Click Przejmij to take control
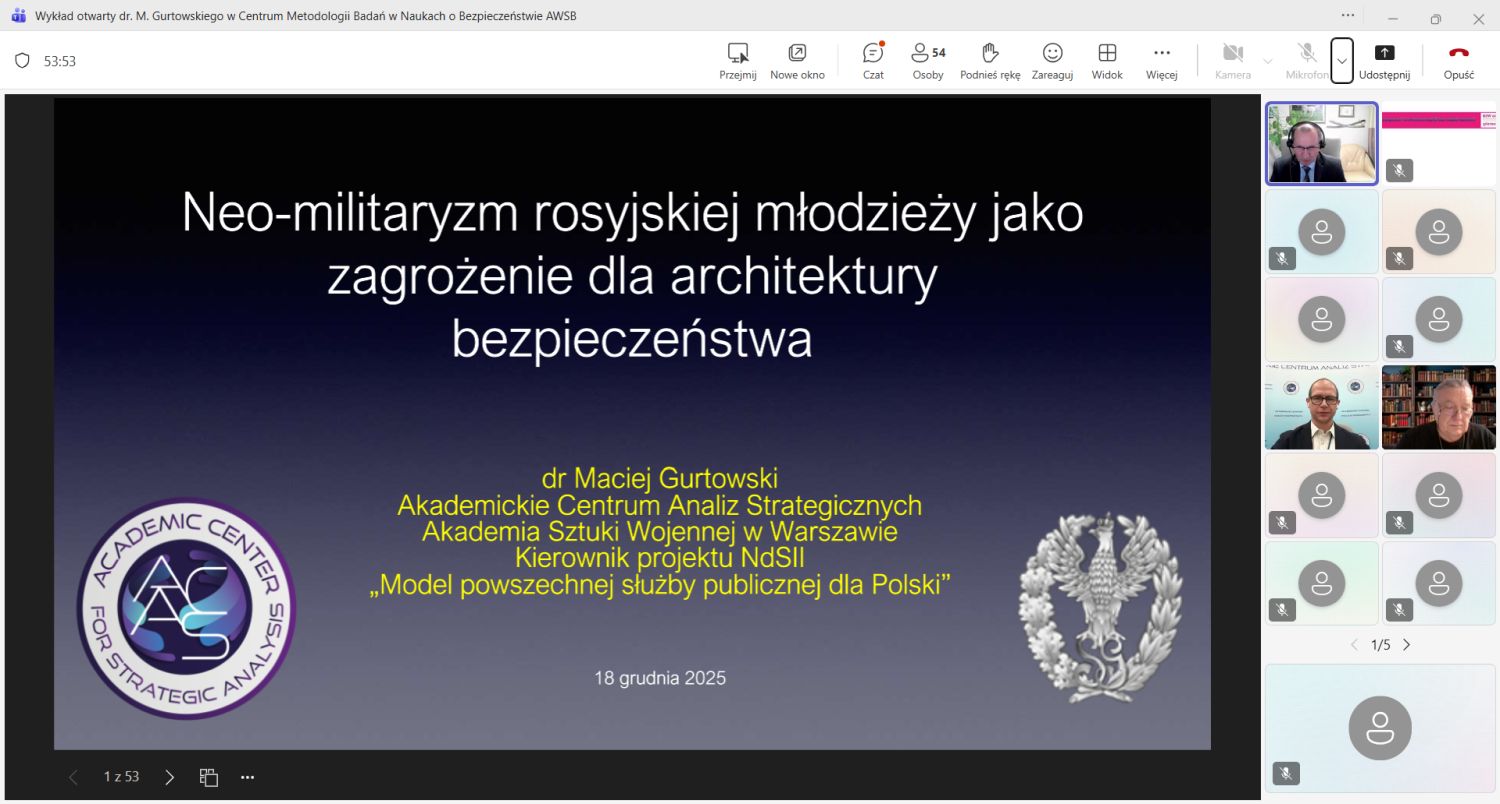This screenshot has height=804, width=1500. [737, 61]
